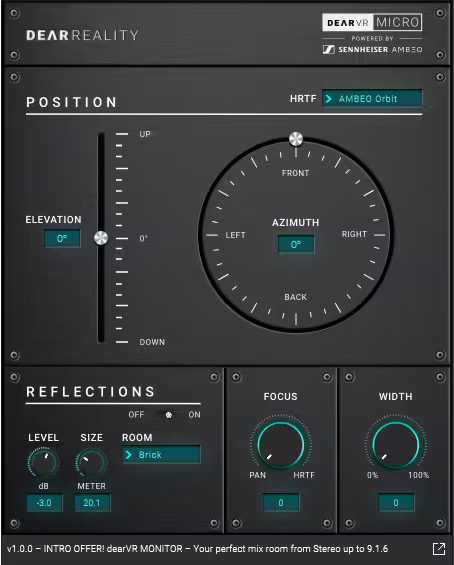Viewport: 454px width, 565px height.
Task: Click the HRTF label under Focus knob
Action: pos(304,475)
